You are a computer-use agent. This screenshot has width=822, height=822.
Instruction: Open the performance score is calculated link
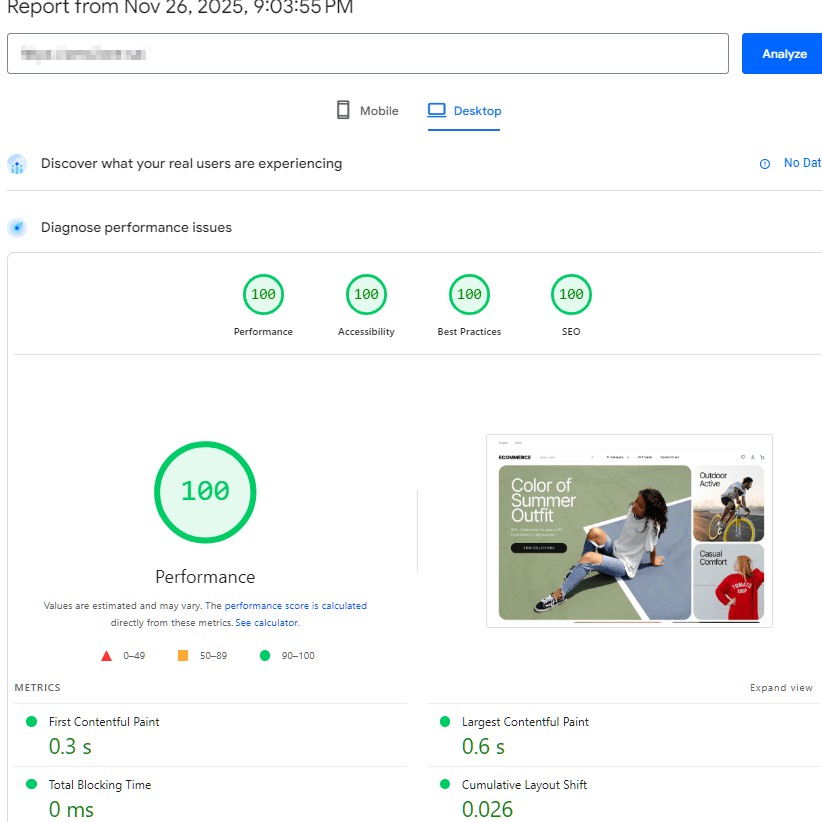tap(295, 606)
